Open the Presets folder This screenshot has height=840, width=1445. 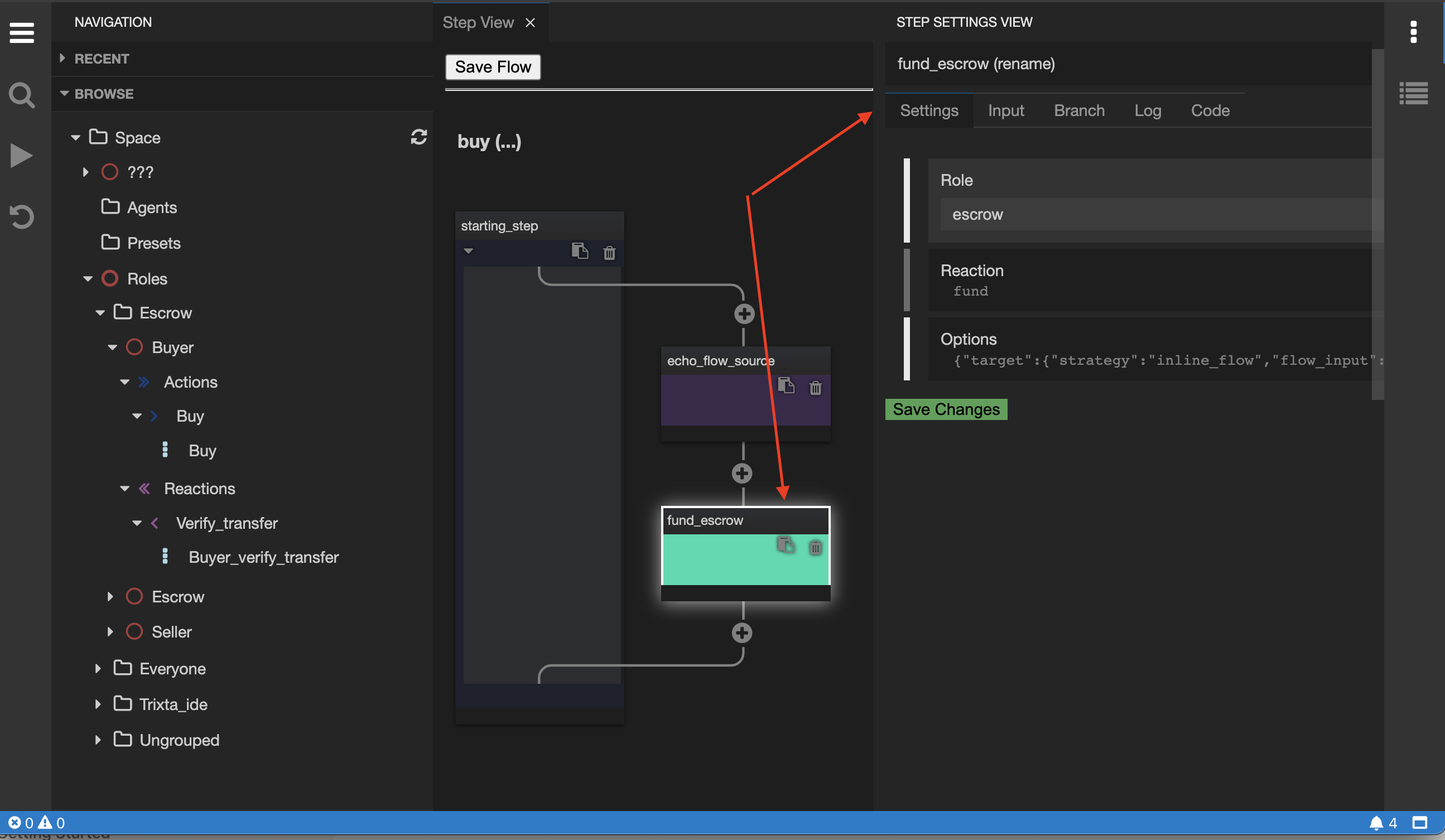point(153,243)
